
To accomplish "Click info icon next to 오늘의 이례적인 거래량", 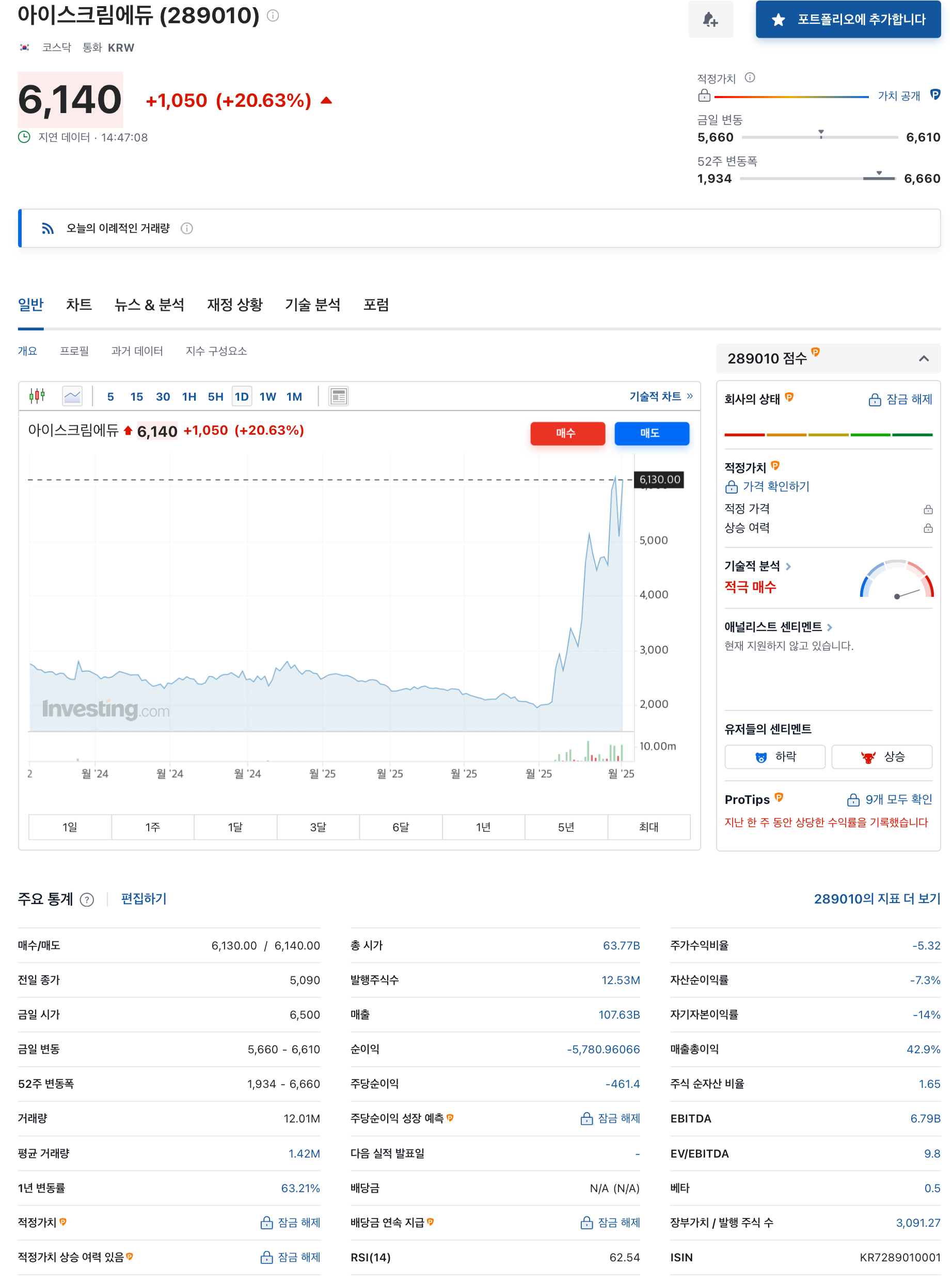I will pyautogui.click(x=187, y=228).
